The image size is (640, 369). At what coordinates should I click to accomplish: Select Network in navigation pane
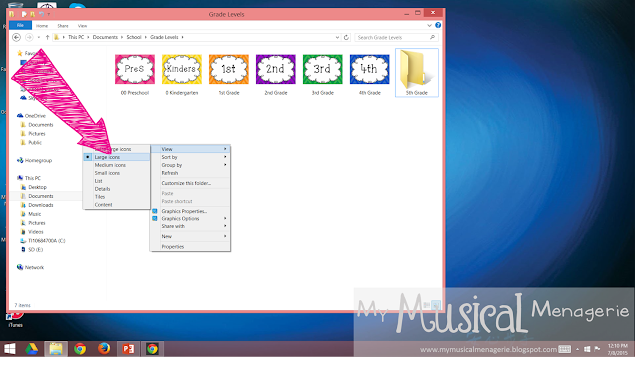click(x=31, y=267)
